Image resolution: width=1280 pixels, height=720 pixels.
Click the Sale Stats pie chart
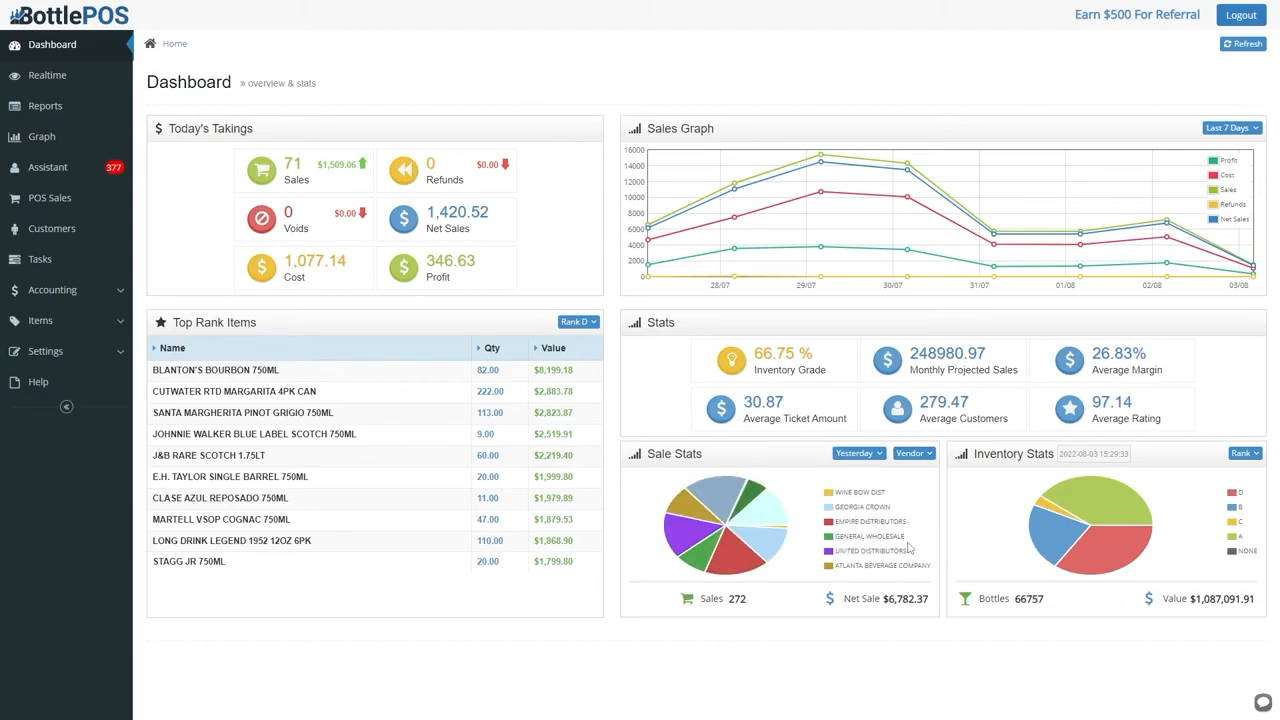[726, 525]
